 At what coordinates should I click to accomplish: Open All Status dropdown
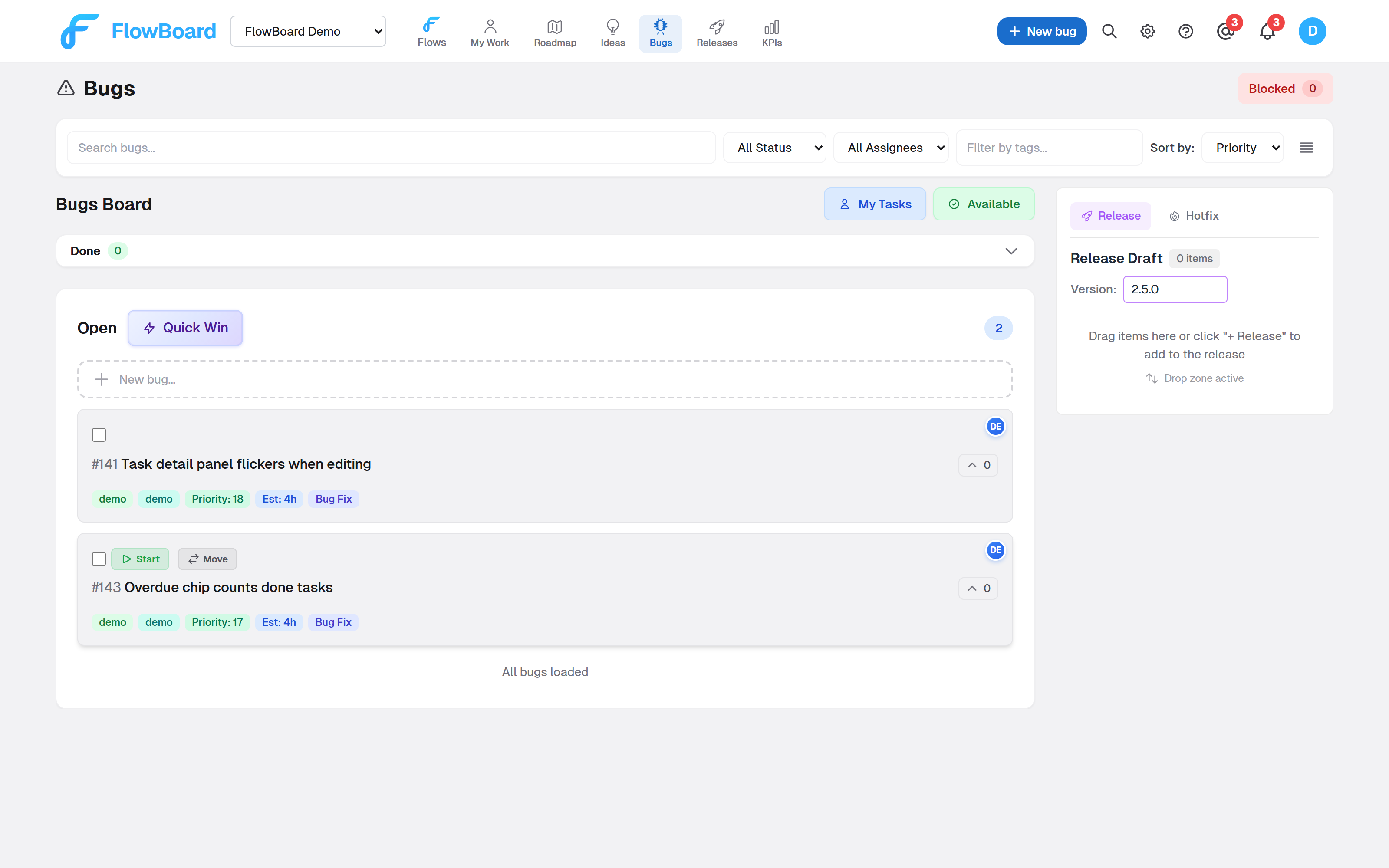tap(774, 148)
